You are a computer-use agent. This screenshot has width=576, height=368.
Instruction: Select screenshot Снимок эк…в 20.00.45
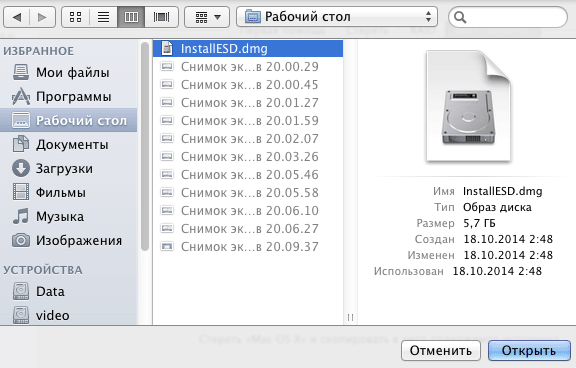(248, 84)
